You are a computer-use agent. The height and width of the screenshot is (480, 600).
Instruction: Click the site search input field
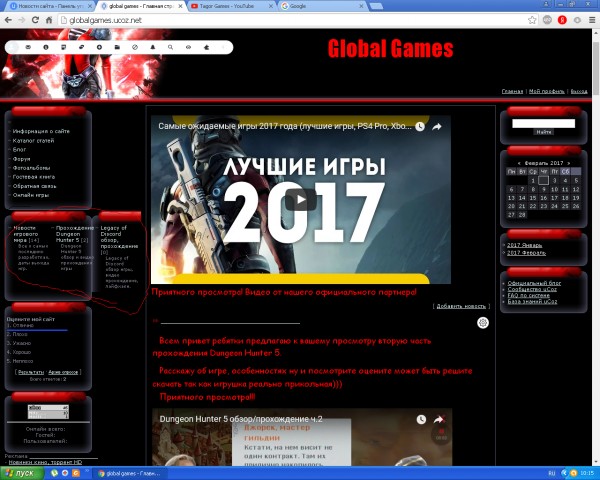[x=543, y=123]
